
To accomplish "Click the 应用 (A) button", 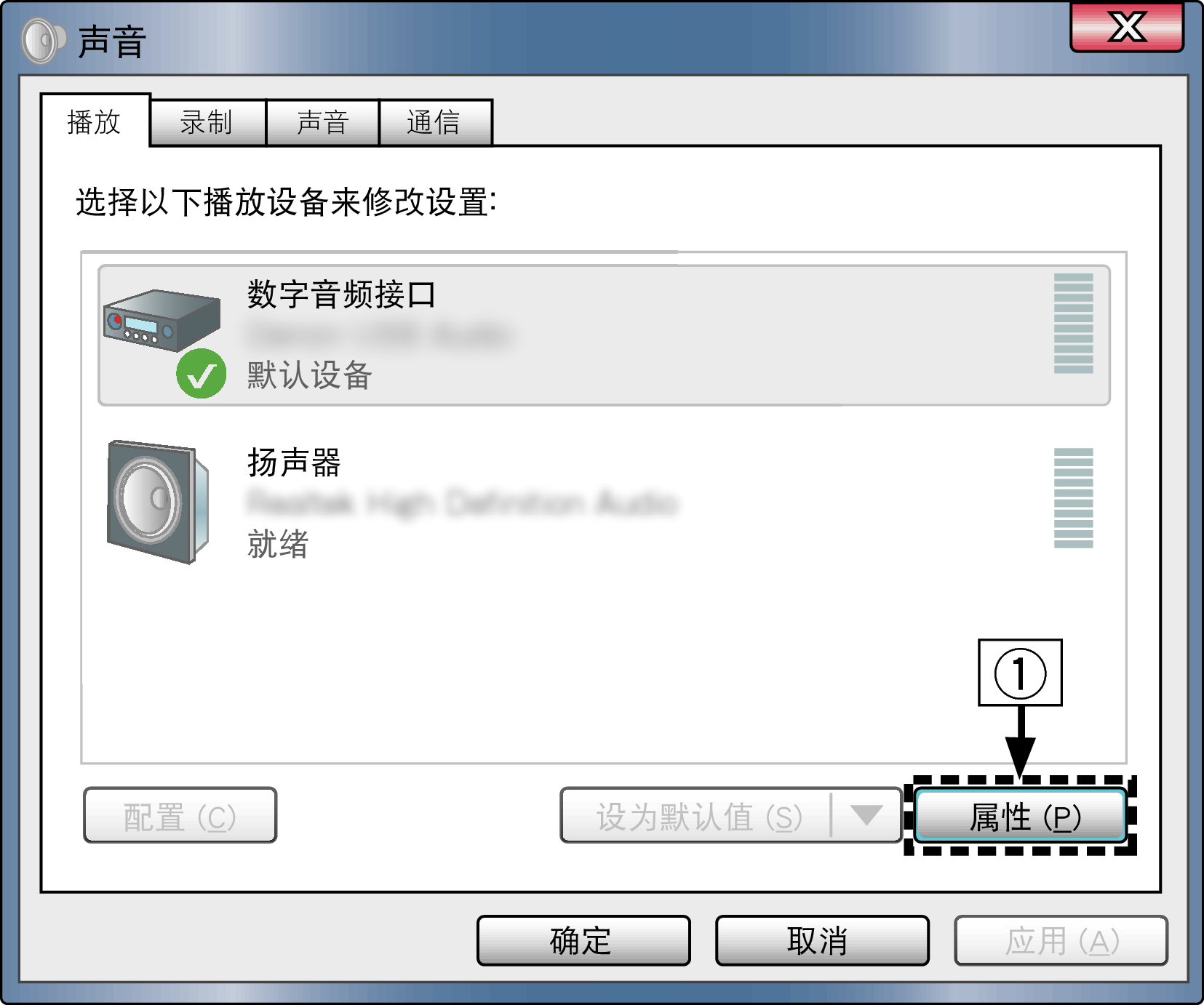I will pyautogui.click(x=1061, y=940).
